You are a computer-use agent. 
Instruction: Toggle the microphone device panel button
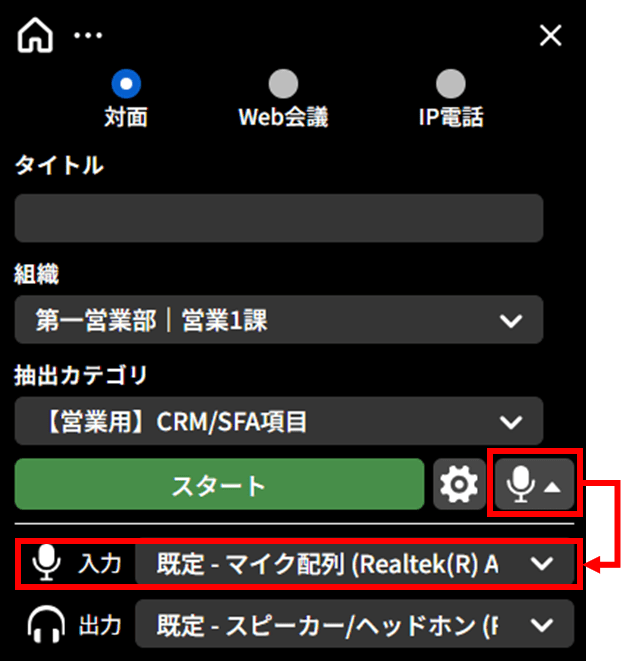point(534,484)
